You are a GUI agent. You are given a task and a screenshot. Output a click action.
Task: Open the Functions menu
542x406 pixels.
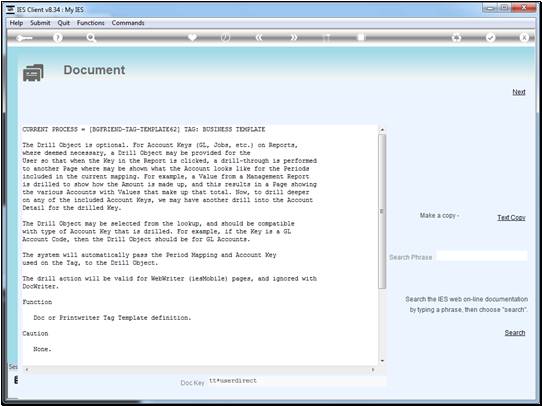[91, 23]
